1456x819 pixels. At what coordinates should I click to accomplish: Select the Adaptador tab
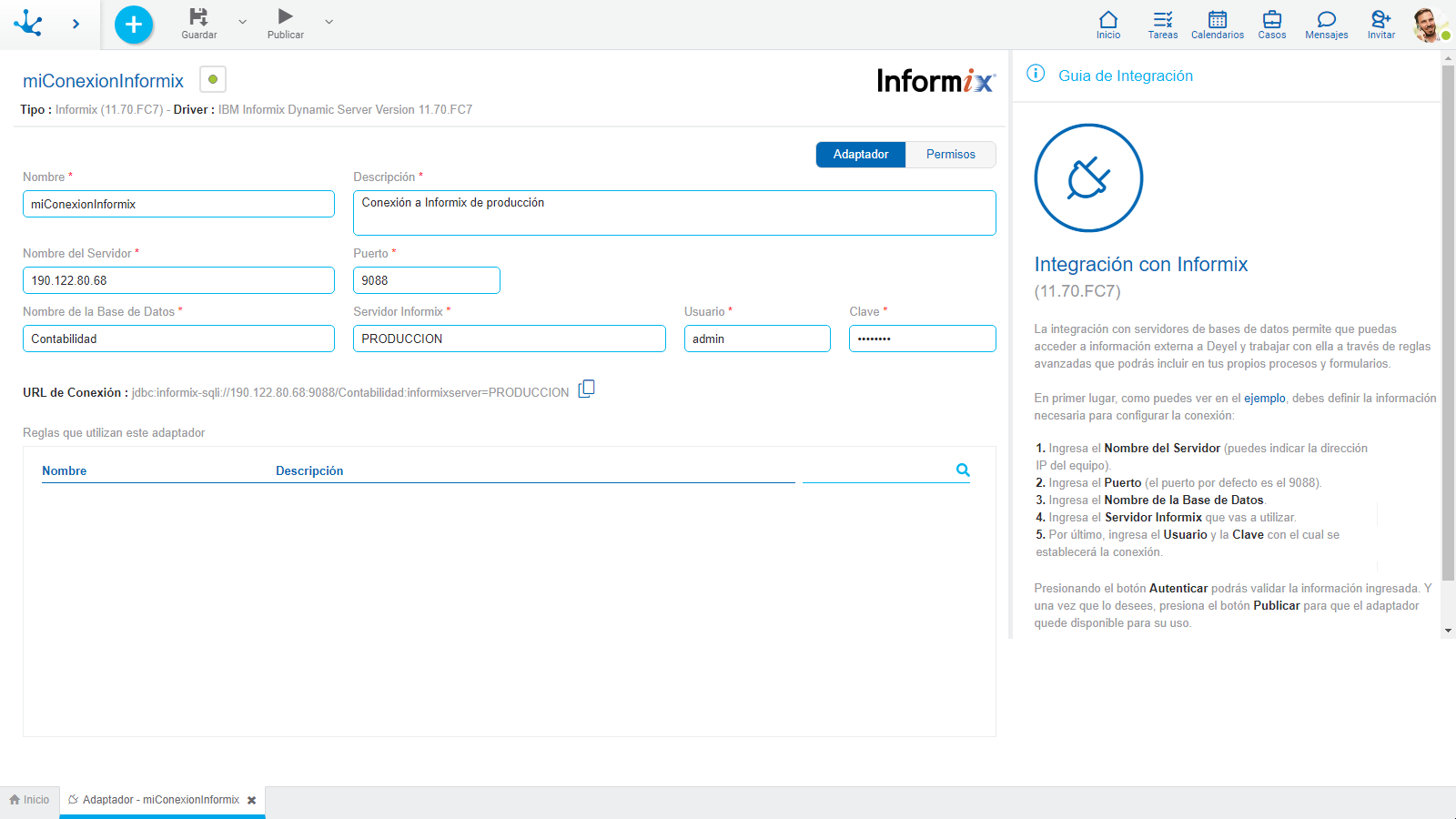pos(860,155)
